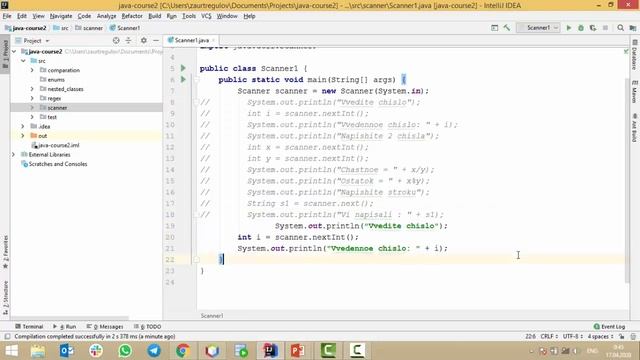Collapse all in Project panel

tap(128, 40)
